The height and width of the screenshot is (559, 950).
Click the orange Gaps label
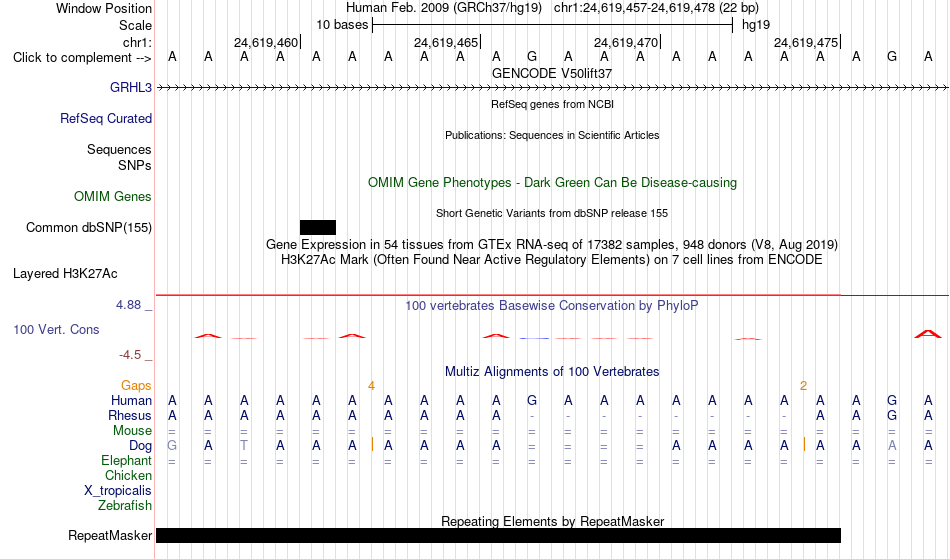pyautogui.click(x=136, y=385)
